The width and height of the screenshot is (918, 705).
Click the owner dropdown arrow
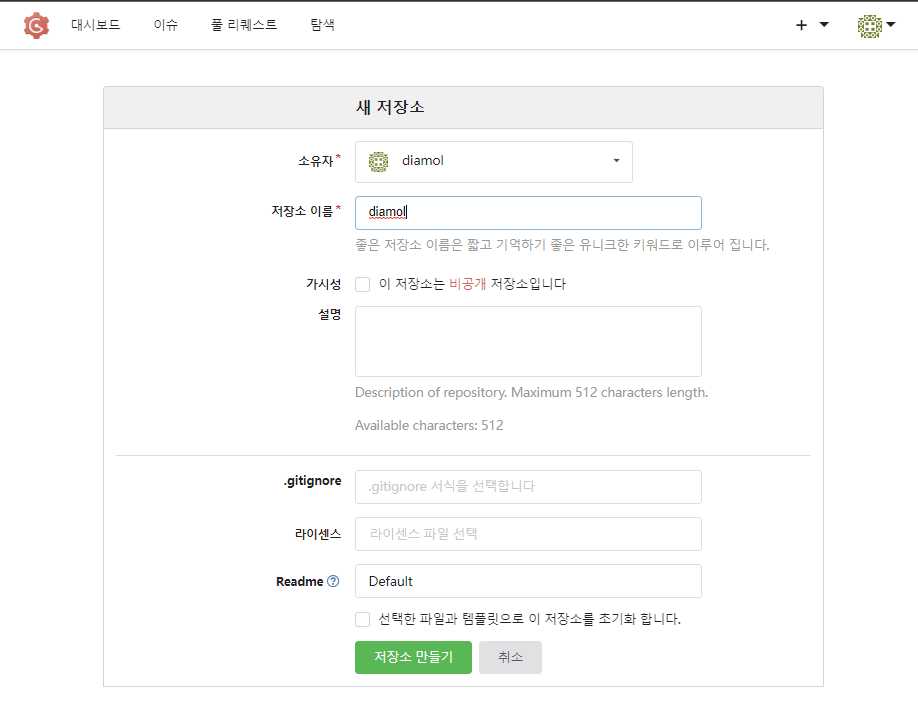pos(616,161)
